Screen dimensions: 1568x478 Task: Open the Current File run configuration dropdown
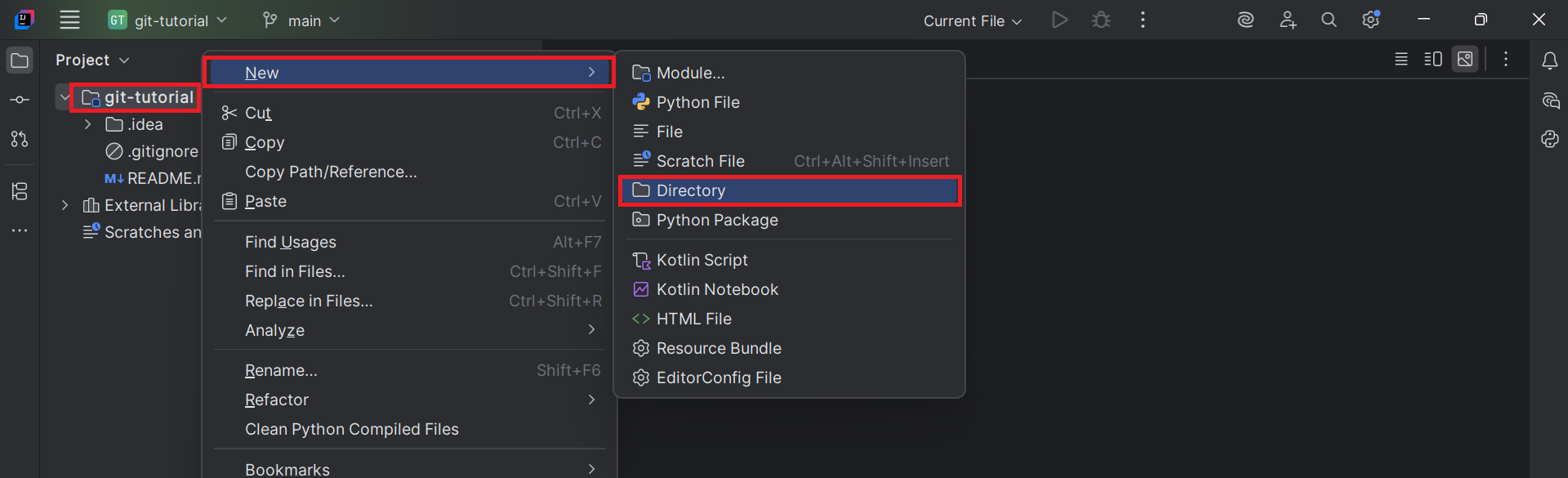(972, 21)
